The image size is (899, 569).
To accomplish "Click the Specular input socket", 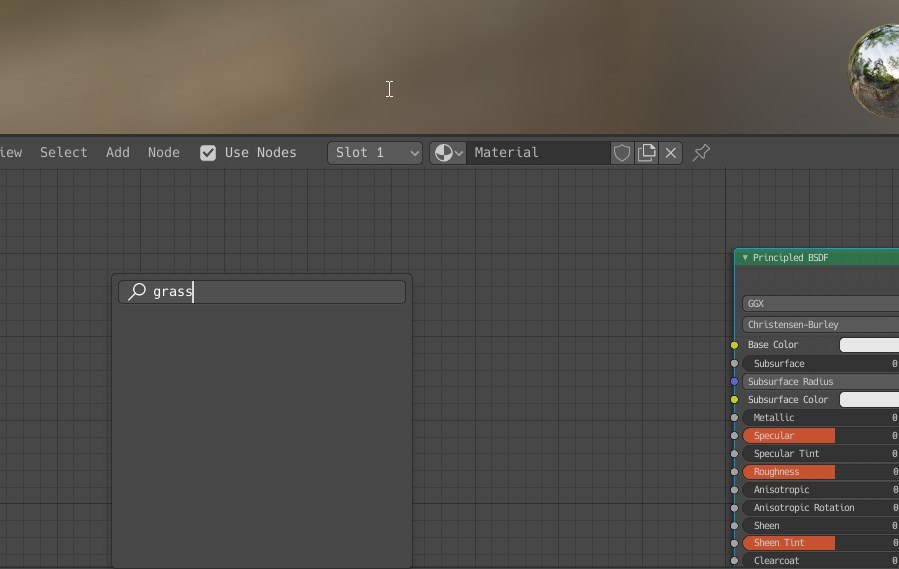I will pyautogui.click(x=734, y=436).
